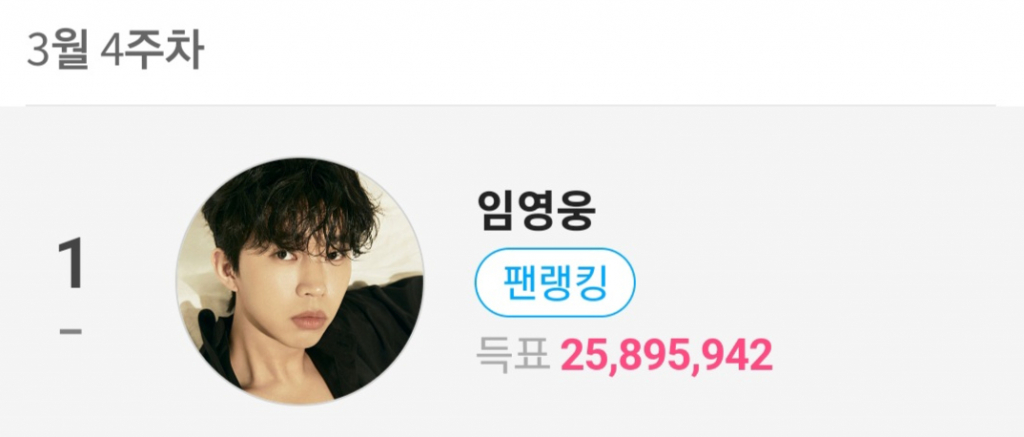Click the 3월 month text in header
Screen dimensions: 1024x437
point(57,50)
